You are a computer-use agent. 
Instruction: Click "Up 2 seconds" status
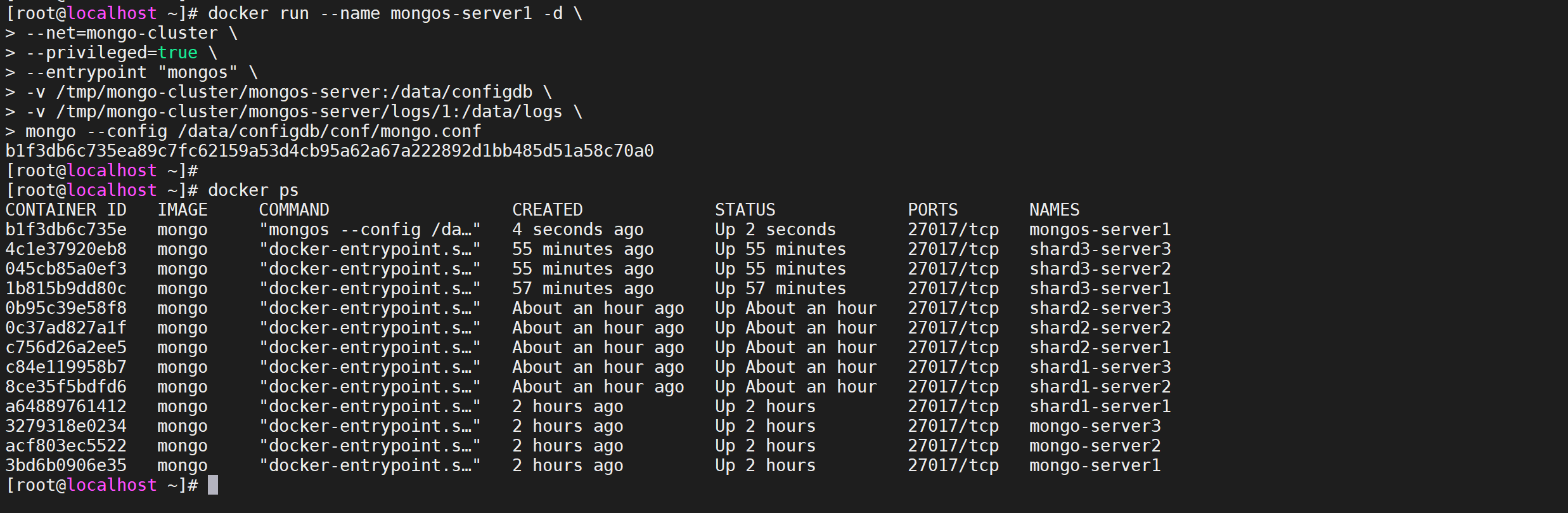click(x=776, y=230)
